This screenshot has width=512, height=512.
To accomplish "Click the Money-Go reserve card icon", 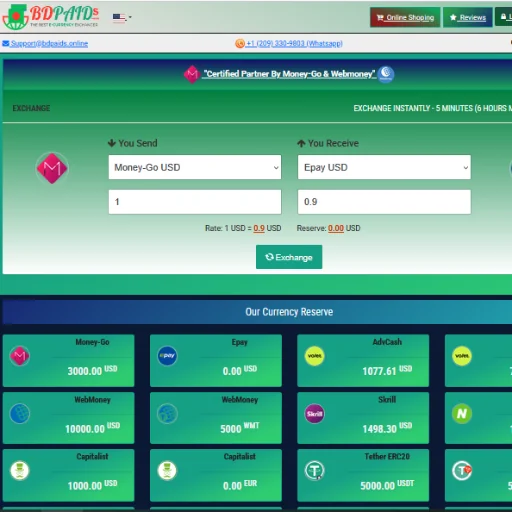I will [20, 356].
